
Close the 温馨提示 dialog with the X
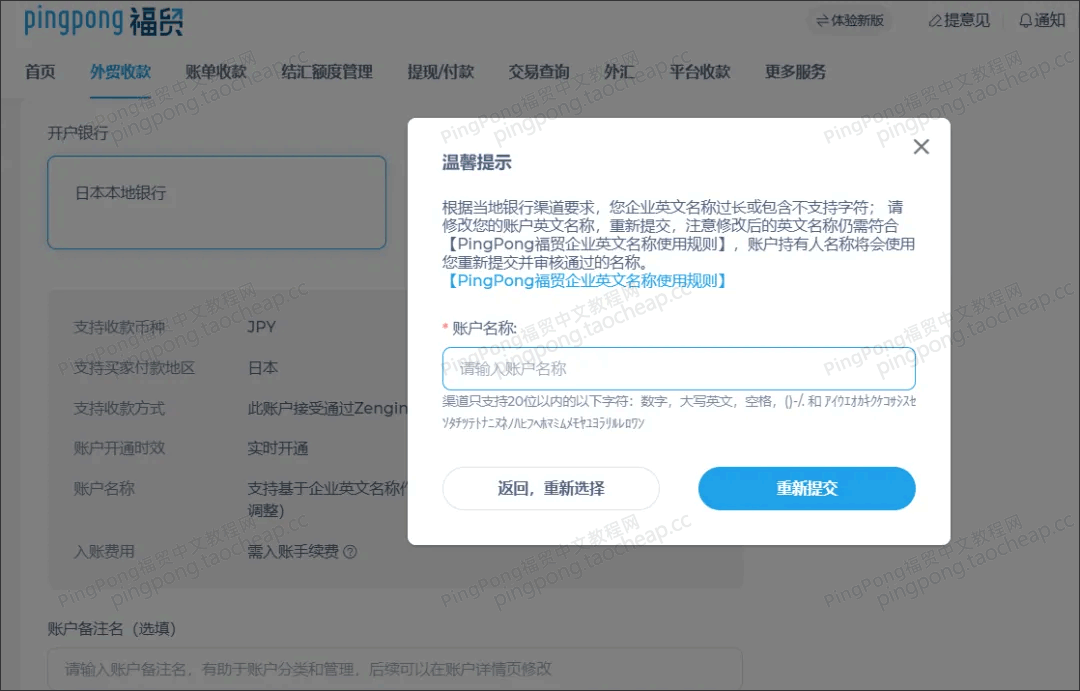coord(921,147)
